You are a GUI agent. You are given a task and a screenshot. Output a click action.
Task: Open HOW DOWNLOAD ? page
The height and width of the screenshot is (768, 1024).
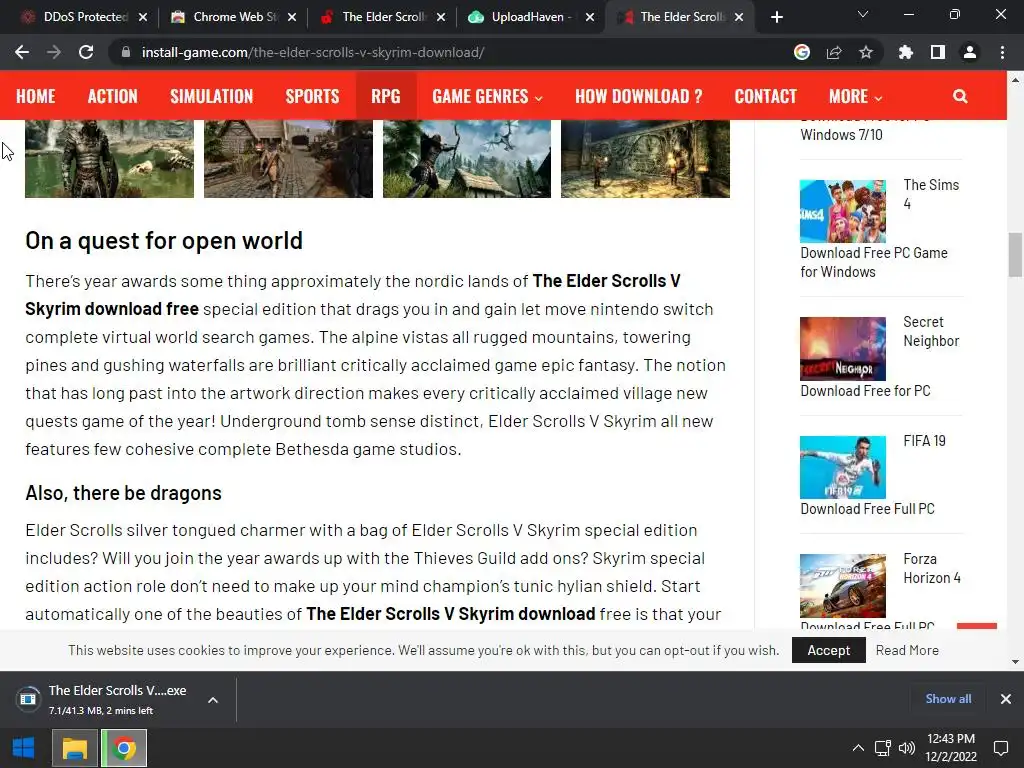639,97
